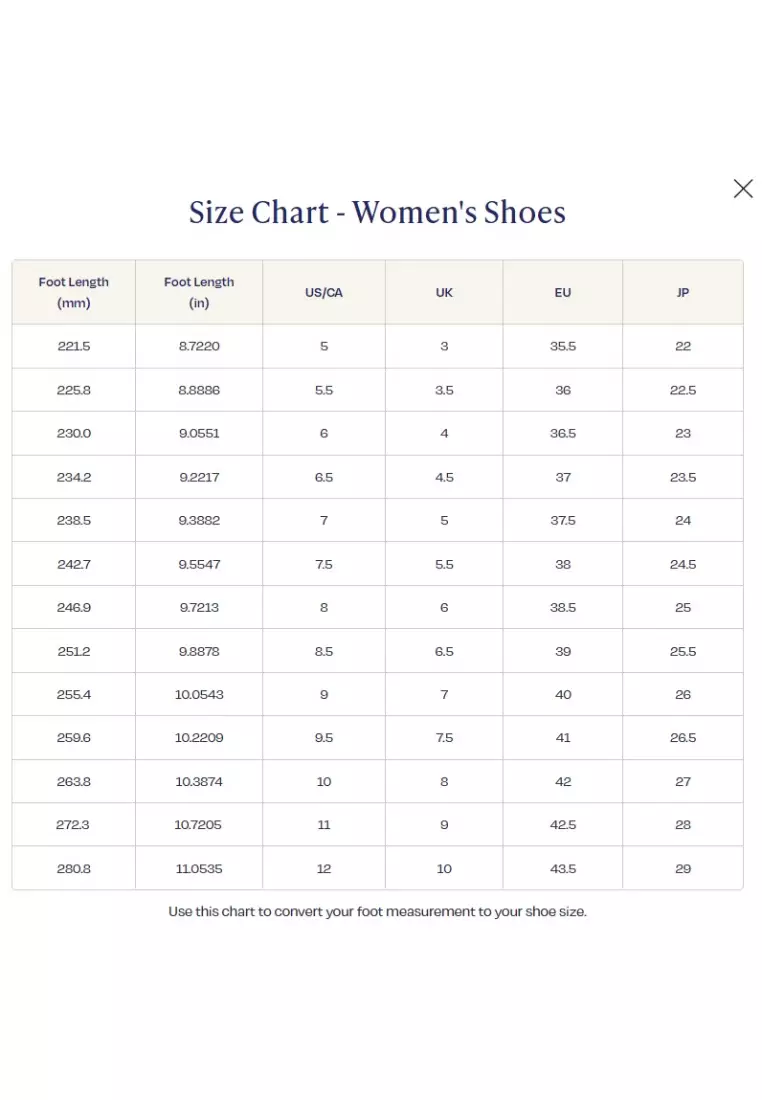Screen dimensions: 762x1100
Task: Click the US/CA column header
Action: point(323,292)
